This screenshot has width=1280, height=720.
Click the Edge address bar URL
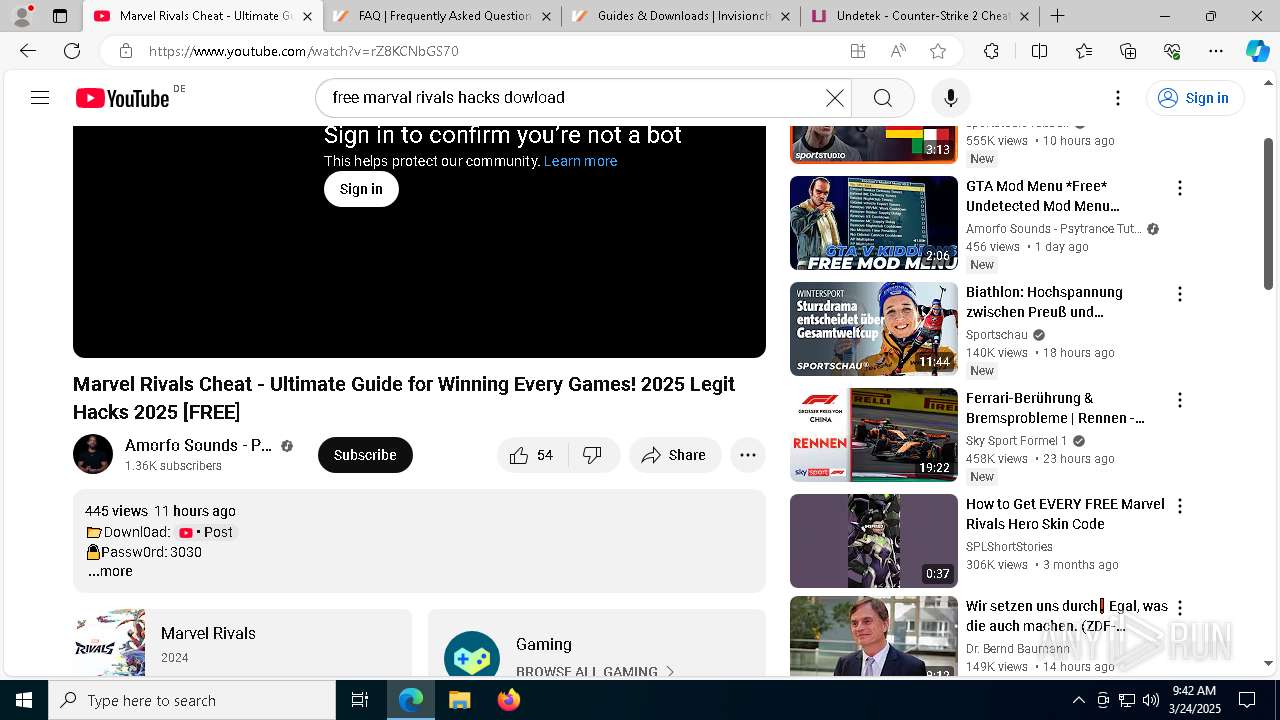[303, 51]
